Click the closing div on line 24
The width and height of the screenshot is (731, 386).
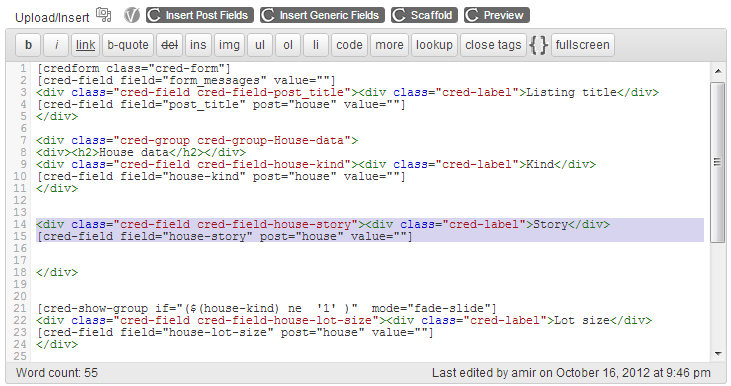pyautogui.click(x=57, y=345)
